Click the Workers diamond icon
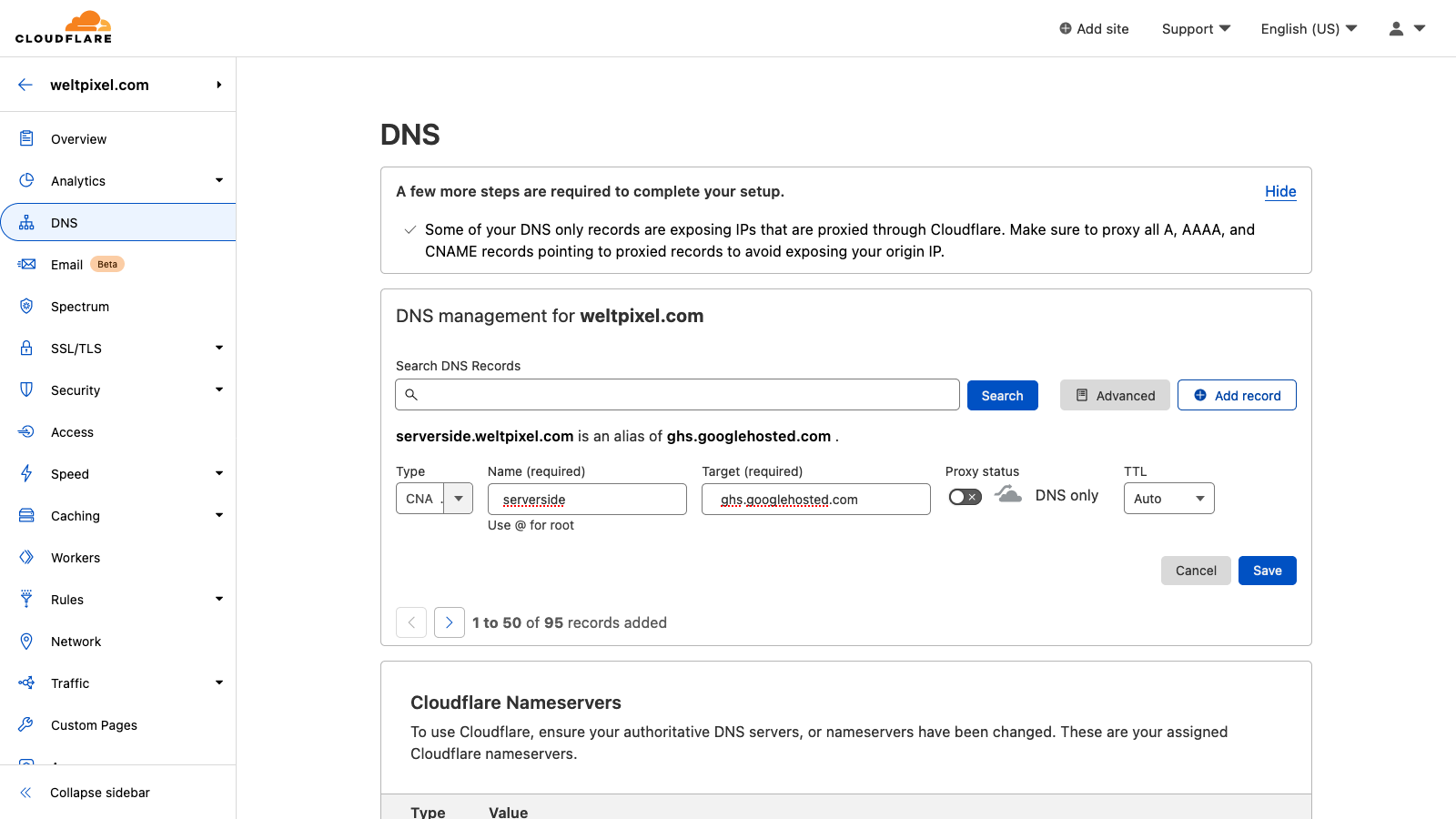 tap(26, 557)
